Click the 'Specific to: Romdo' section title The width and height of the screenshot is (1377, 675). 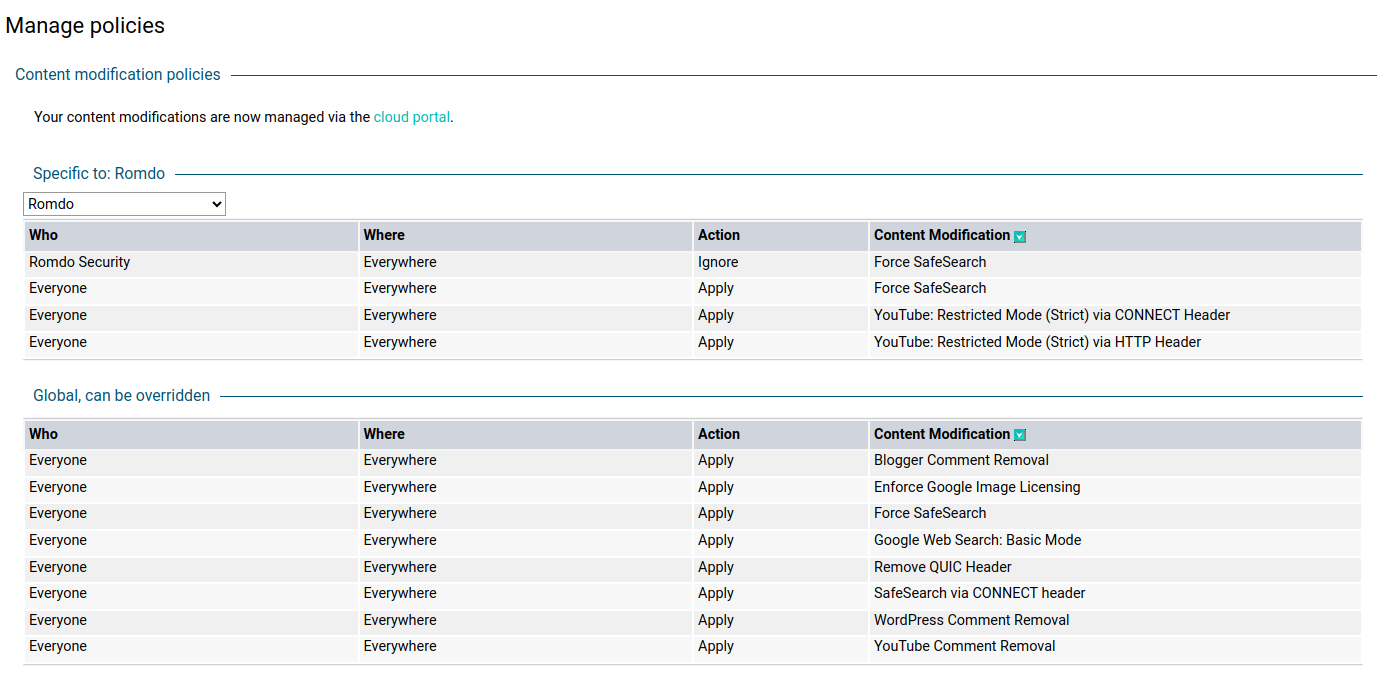click(99, 174)
